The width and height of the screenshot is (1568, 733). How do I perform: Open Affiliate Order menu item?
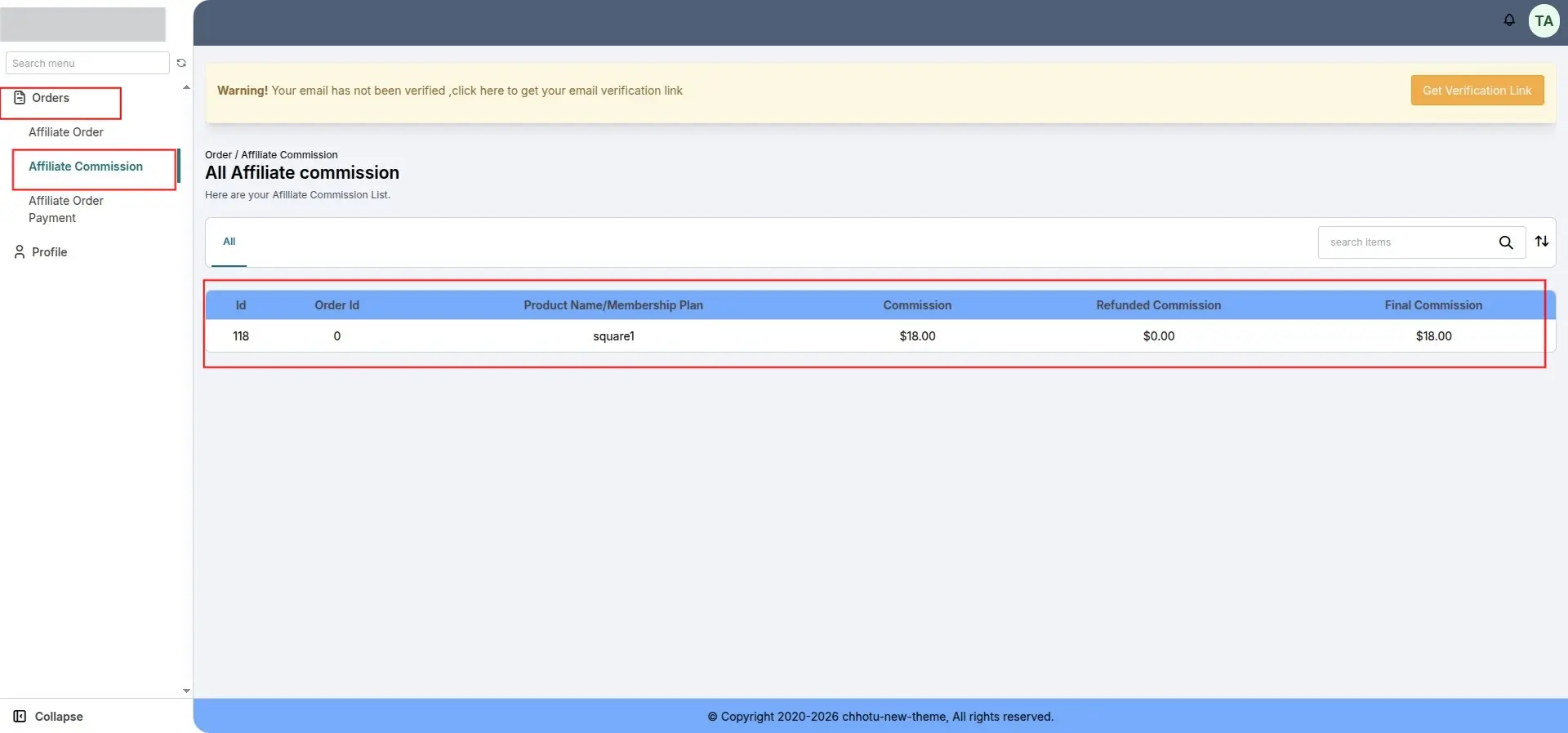click(66, 132)
